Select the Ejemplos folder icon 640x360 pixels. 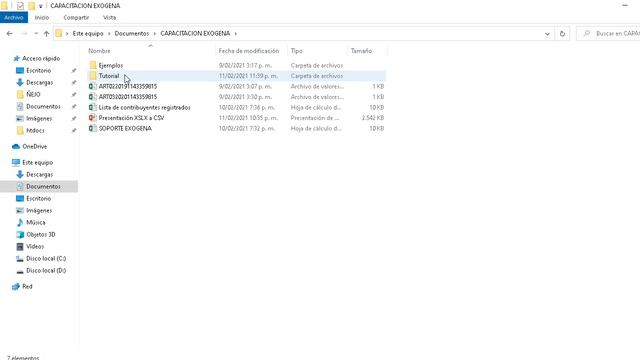[93, 65]
